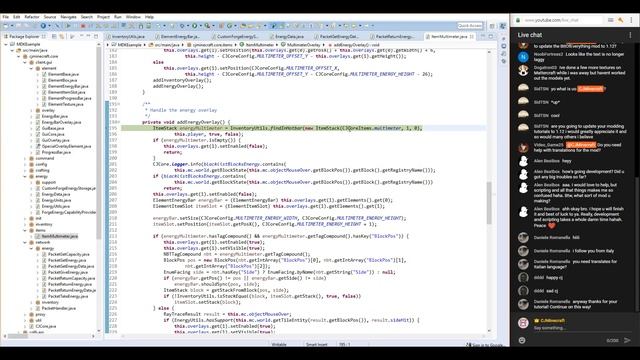
Task: Maximize the Package Explorer view
Action: coord(96,37)
